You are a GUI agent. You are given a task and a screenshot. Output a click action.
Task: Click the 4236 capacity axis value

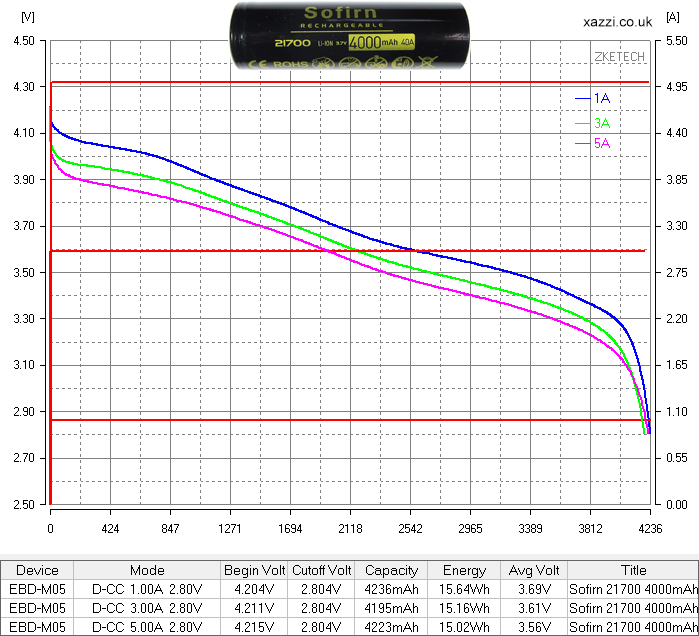pos(650,529)
